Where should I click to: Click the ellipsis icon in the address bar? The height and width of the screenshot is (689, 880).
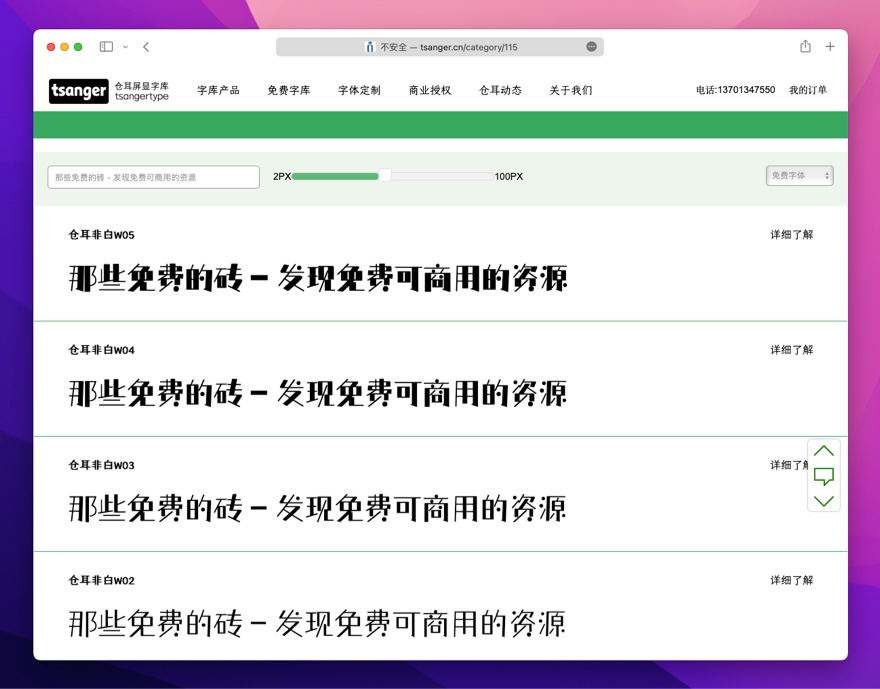pyautogui.click(x=592, y=46)
